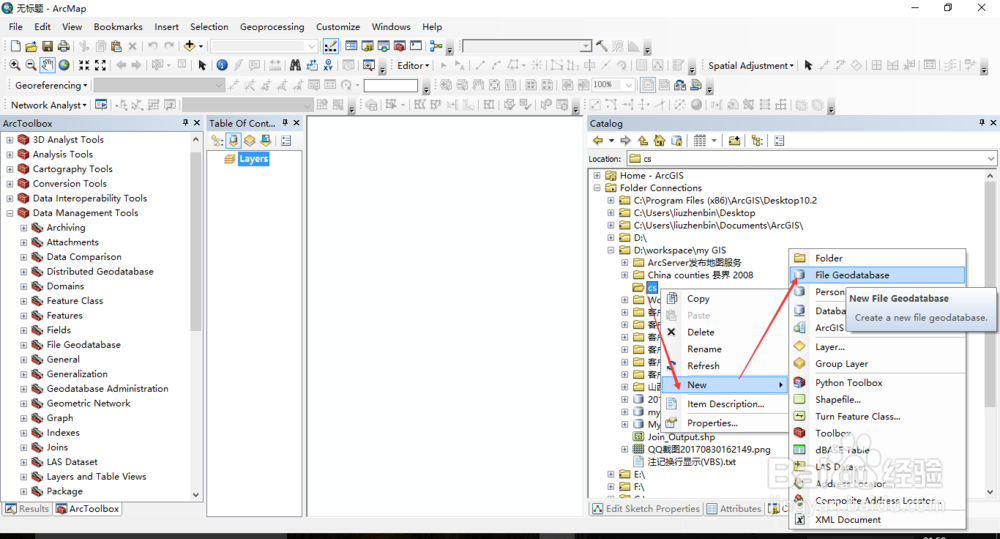The width and height of the screenshot is (1000, 539).
Task: Select the Select Elements arrow tool
Action: click(x=202, y=65)
